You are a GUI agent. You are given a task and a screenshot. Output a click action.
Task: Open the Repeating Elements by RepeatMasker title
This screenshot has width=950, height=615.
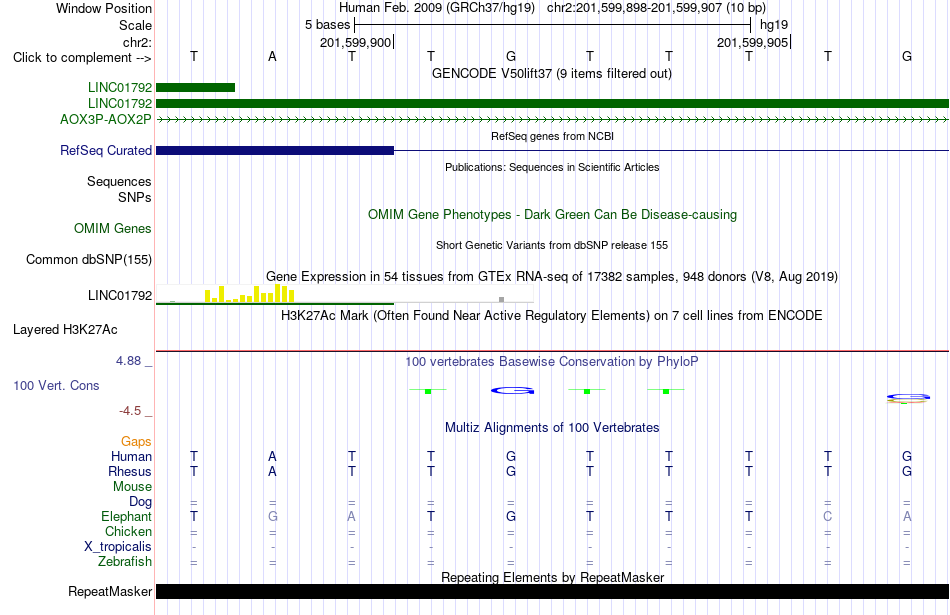[552, 577]
